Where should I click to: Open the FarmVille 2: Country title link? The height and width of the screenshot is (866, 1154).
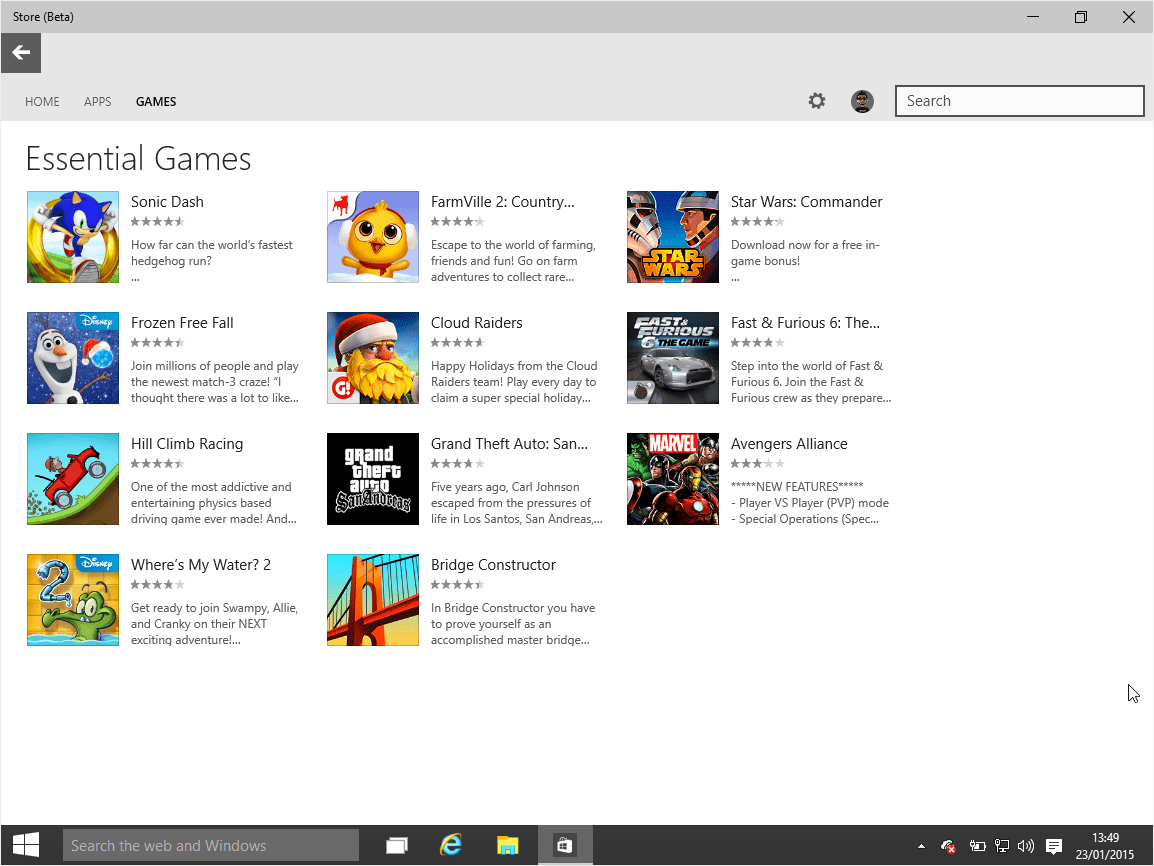(503, 202)
